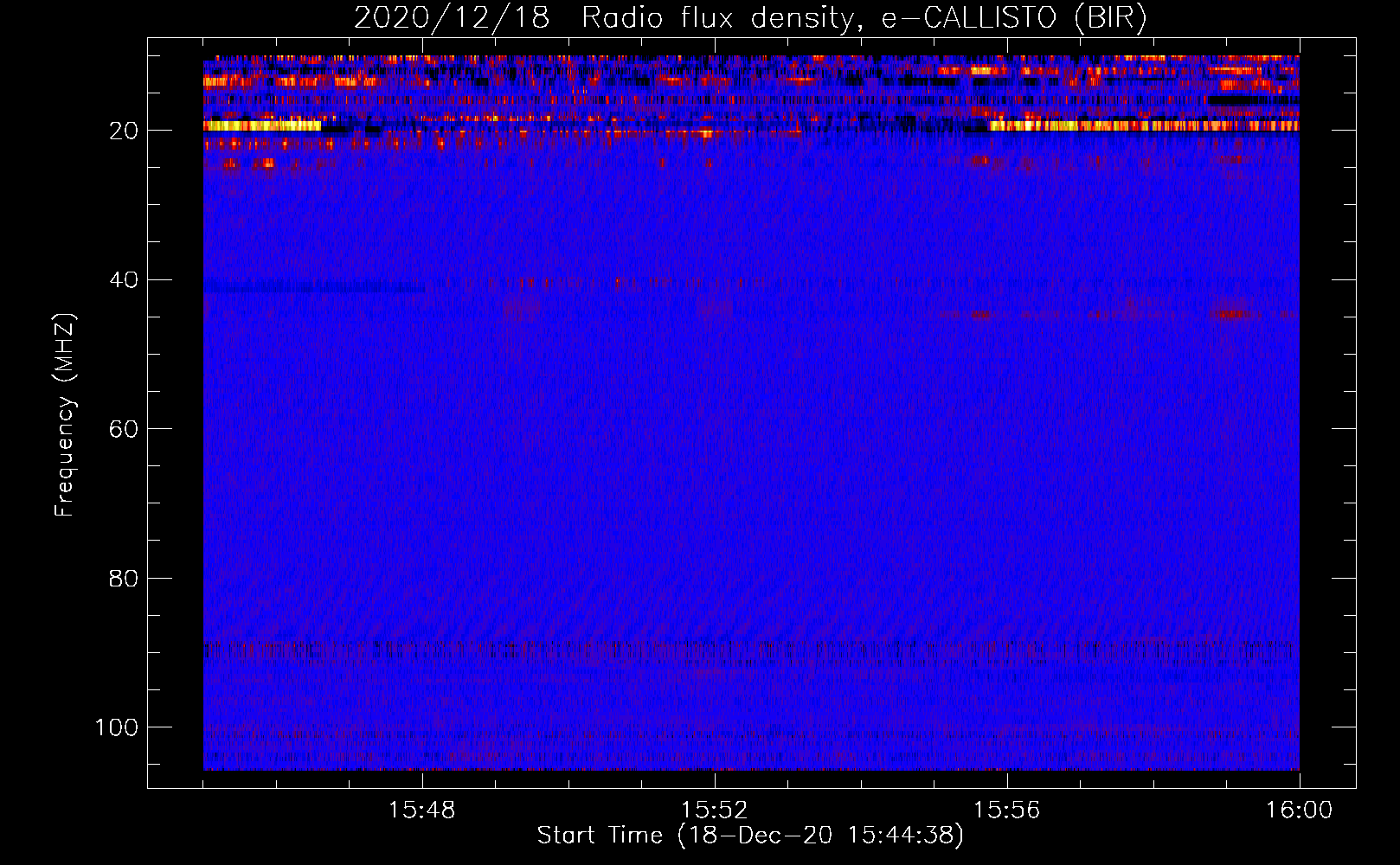Click the 'Frequency (MHZ)' axis label

[65, 415]
